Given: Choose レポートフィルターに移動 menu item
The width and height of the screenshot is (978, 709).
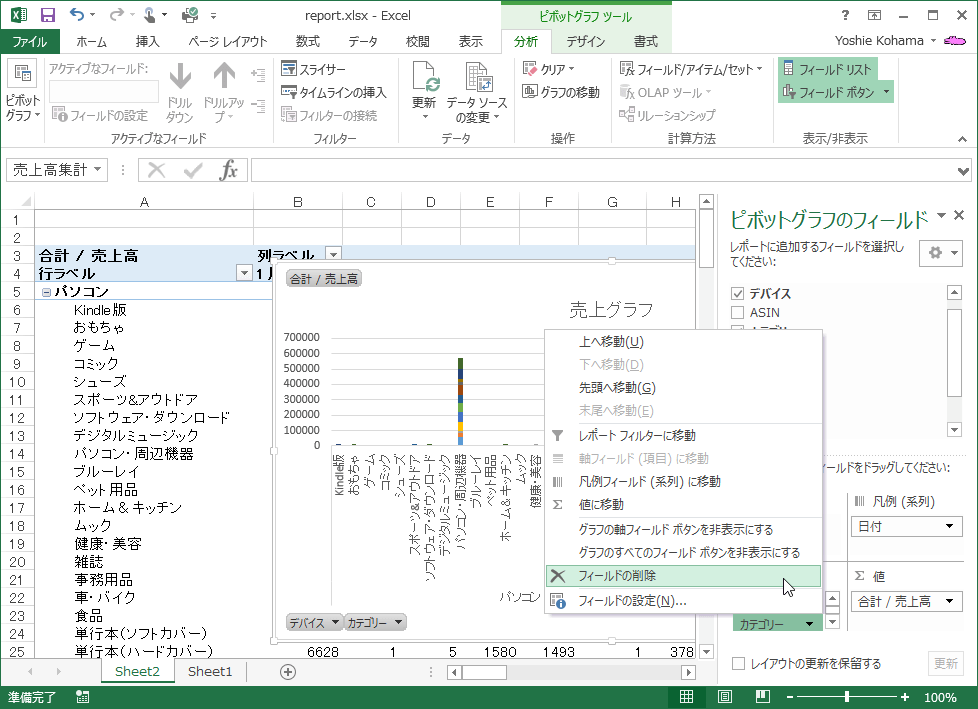Looking at the screenshot, I should (x=683, y=435).
